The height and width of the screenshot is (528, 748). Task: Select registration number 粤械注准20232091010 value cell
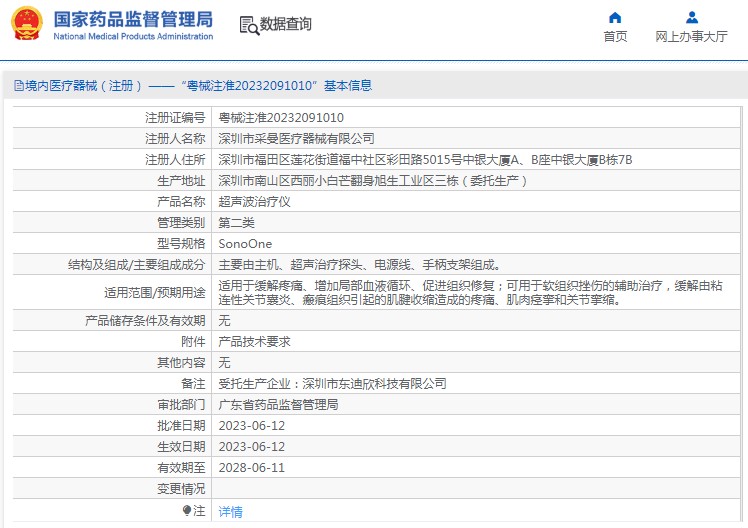coord(477,117)
